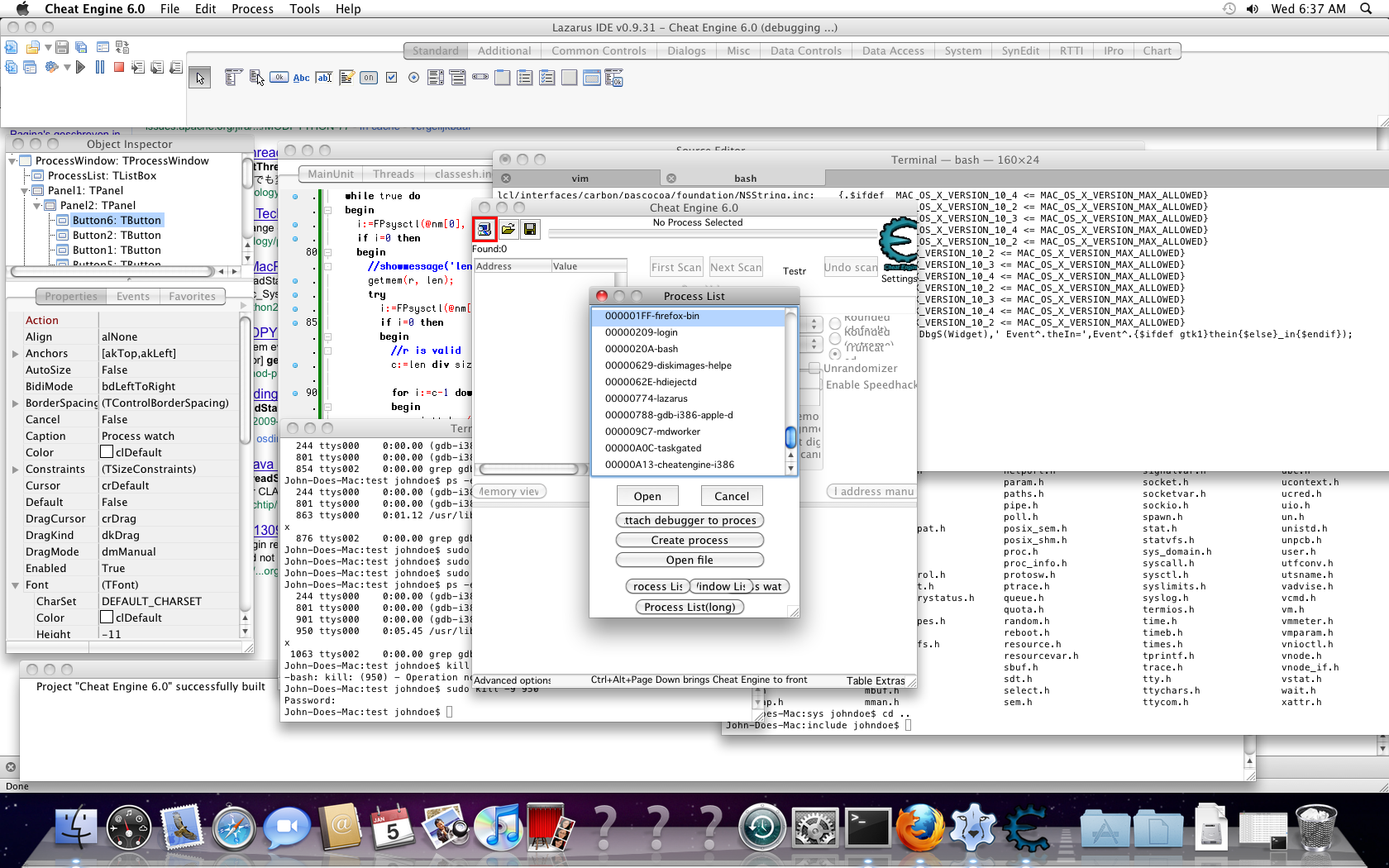This screenshot has height=868, width=1389.
Task: Click the Caption value 'Process watch' field
Action: pos(168,436)
